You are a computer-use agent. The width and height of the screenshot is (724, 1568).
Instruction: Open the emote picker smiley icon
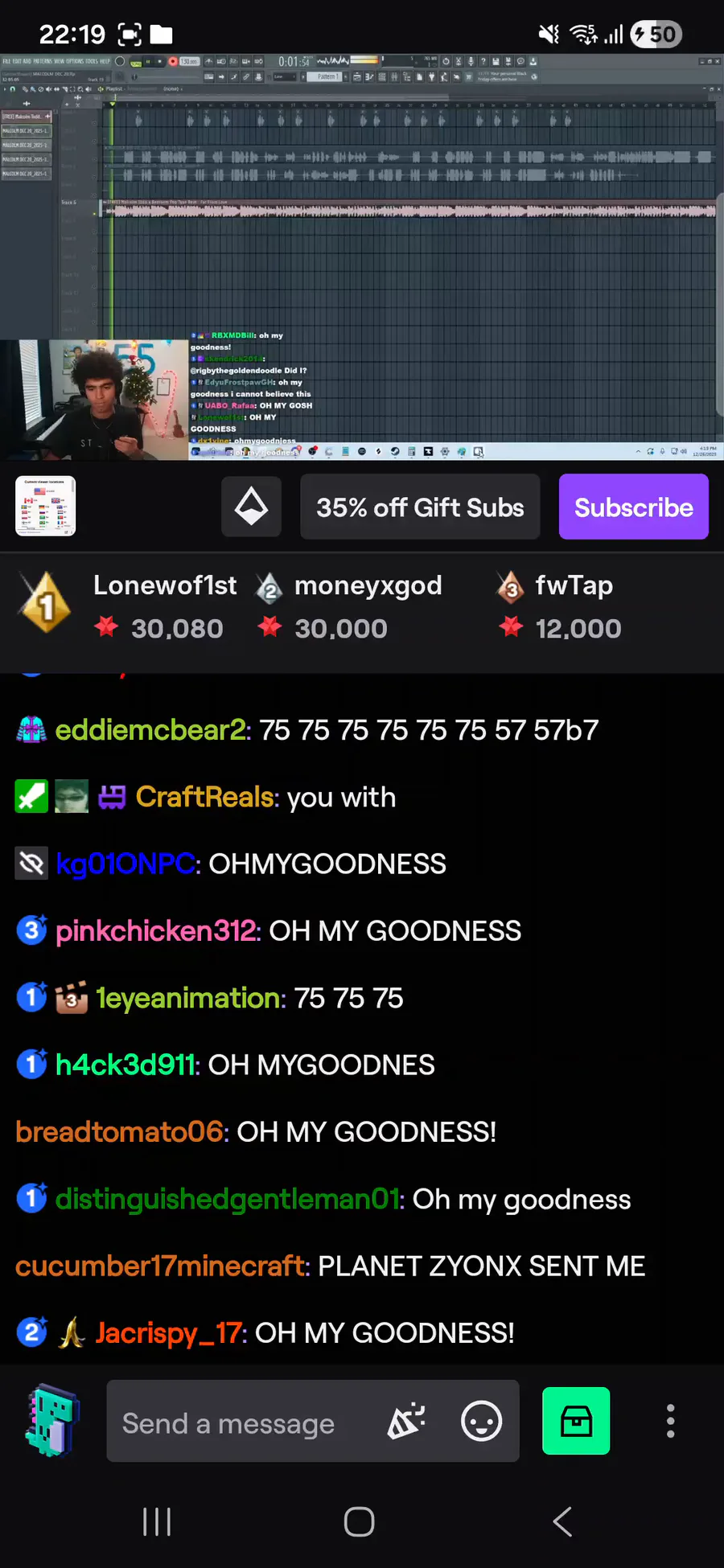click(481, 1421)
